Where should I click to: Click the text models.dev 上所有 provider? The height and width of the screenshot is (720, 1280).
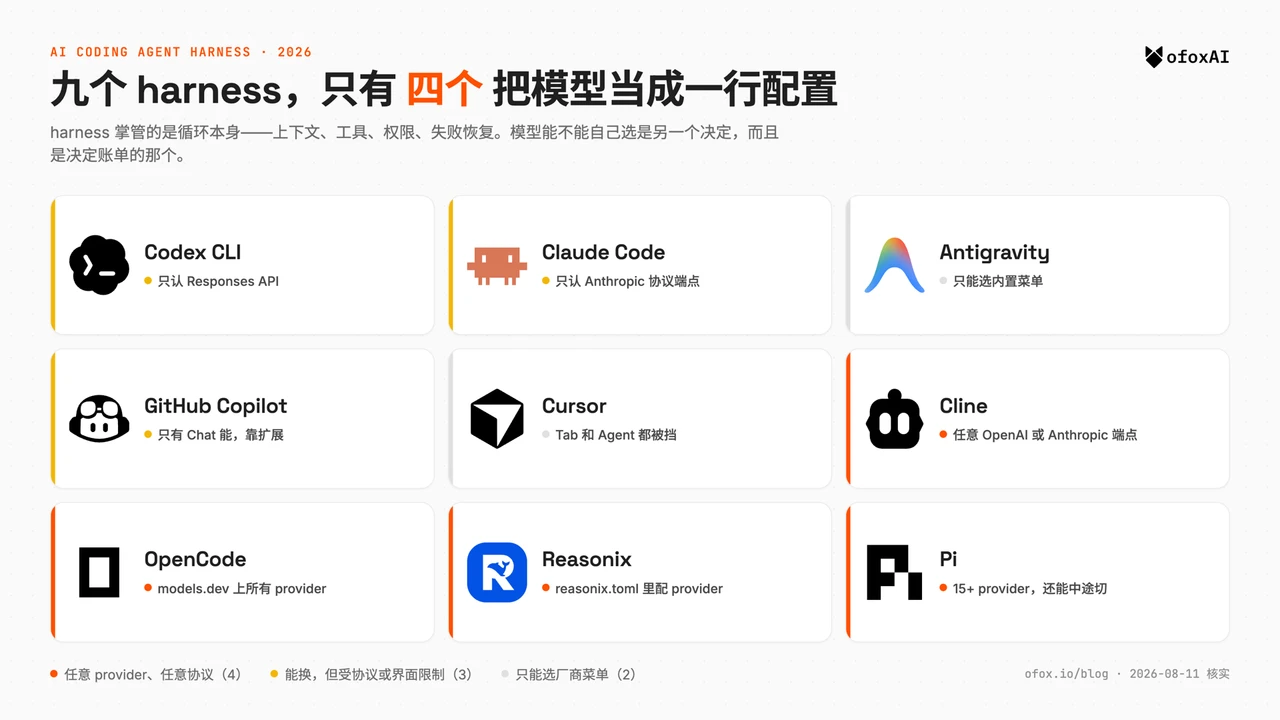(x=242, y=589)
